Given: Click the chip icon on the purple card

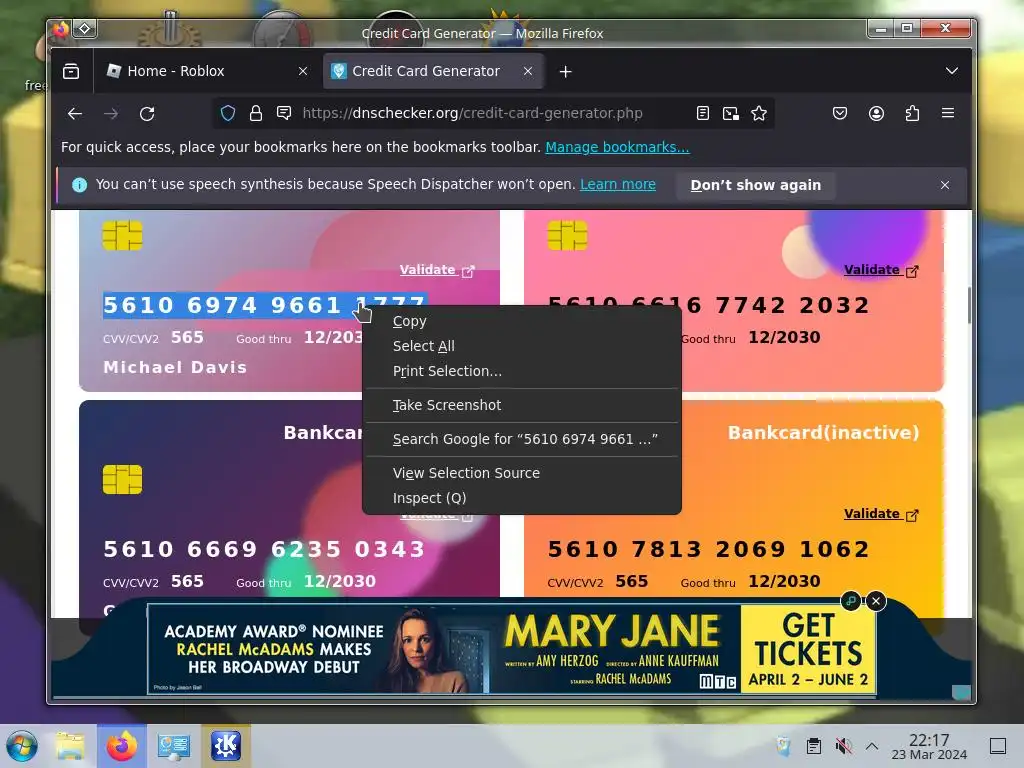Looking at the screenshot, I should (x=122, y=480).
